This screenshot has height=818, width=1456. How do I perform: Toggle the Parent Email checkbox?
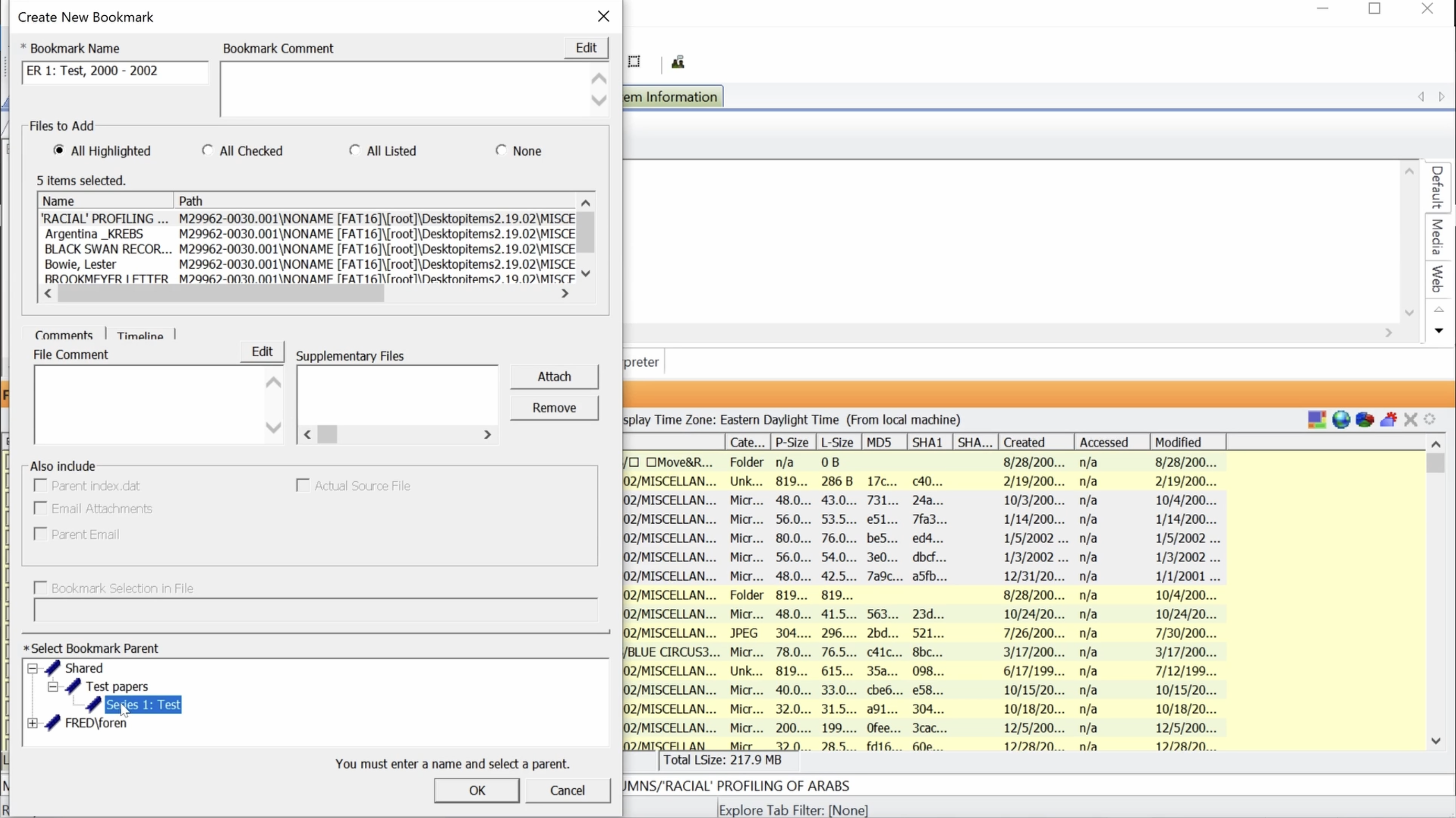coord(40,534)
